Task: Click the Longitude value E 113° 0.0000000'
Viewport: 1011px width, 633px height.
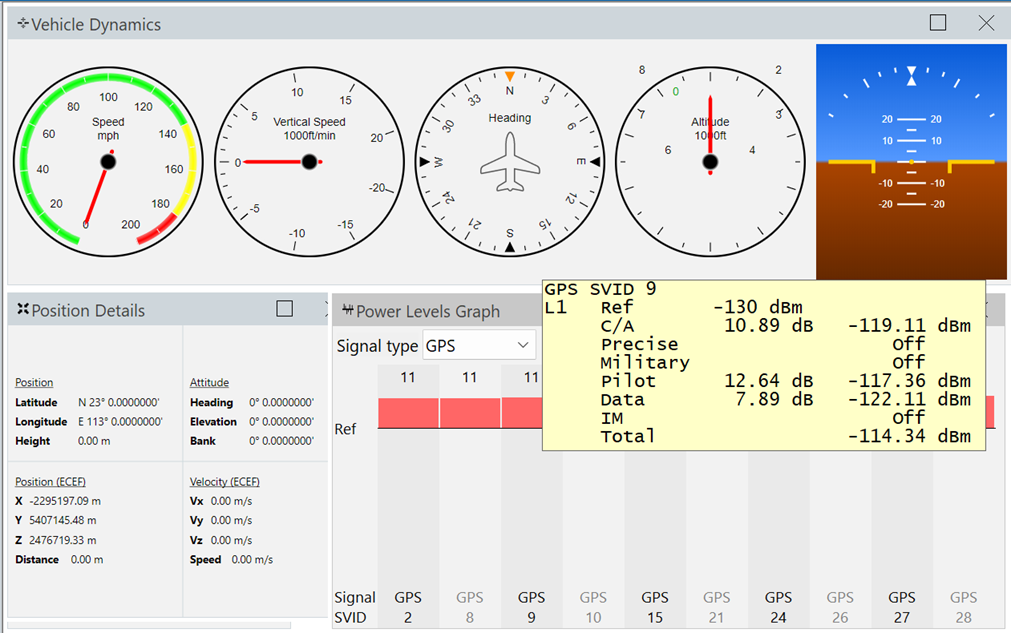Action: [x=121, y=422]
